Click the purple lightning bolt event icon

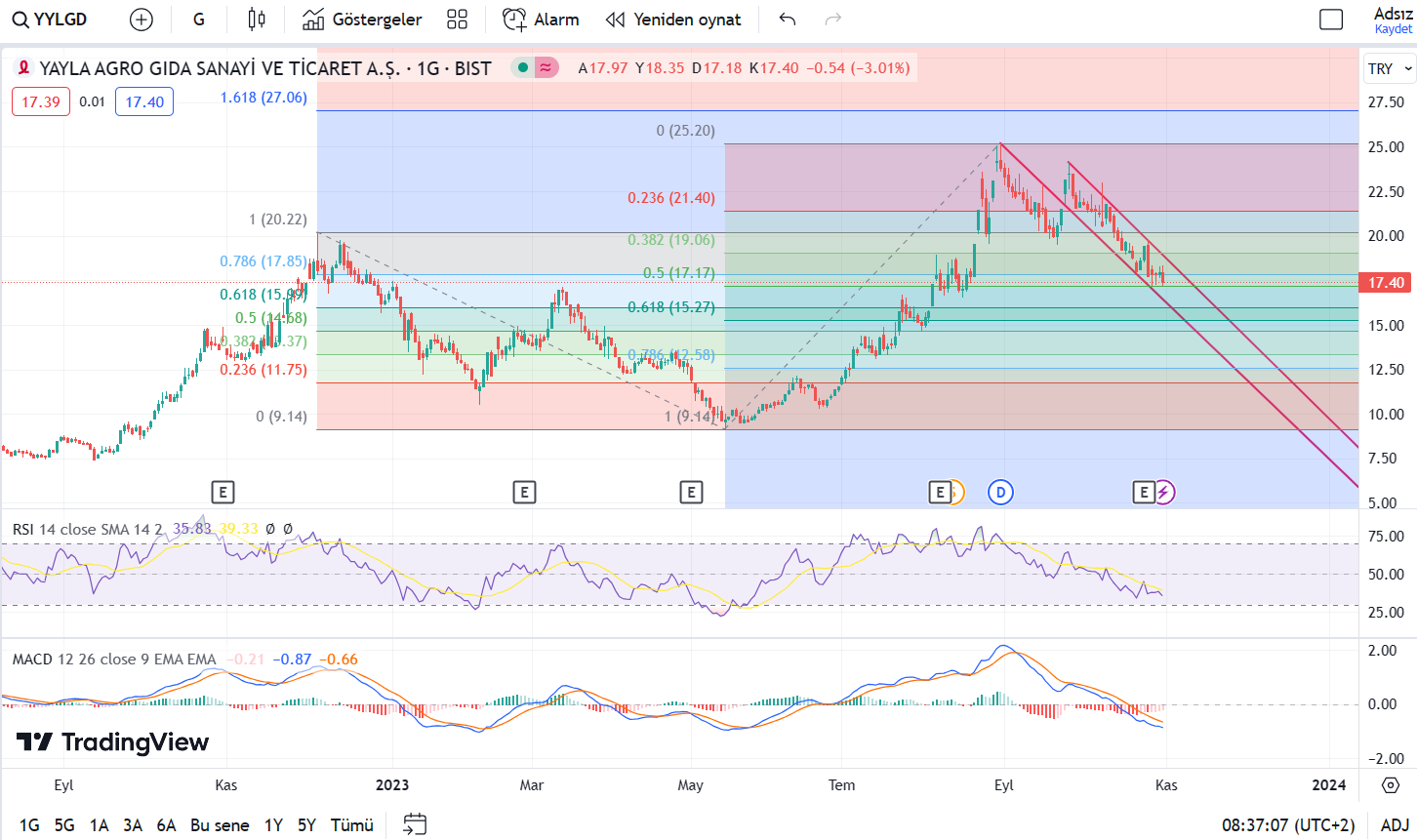coord(1163,493)
